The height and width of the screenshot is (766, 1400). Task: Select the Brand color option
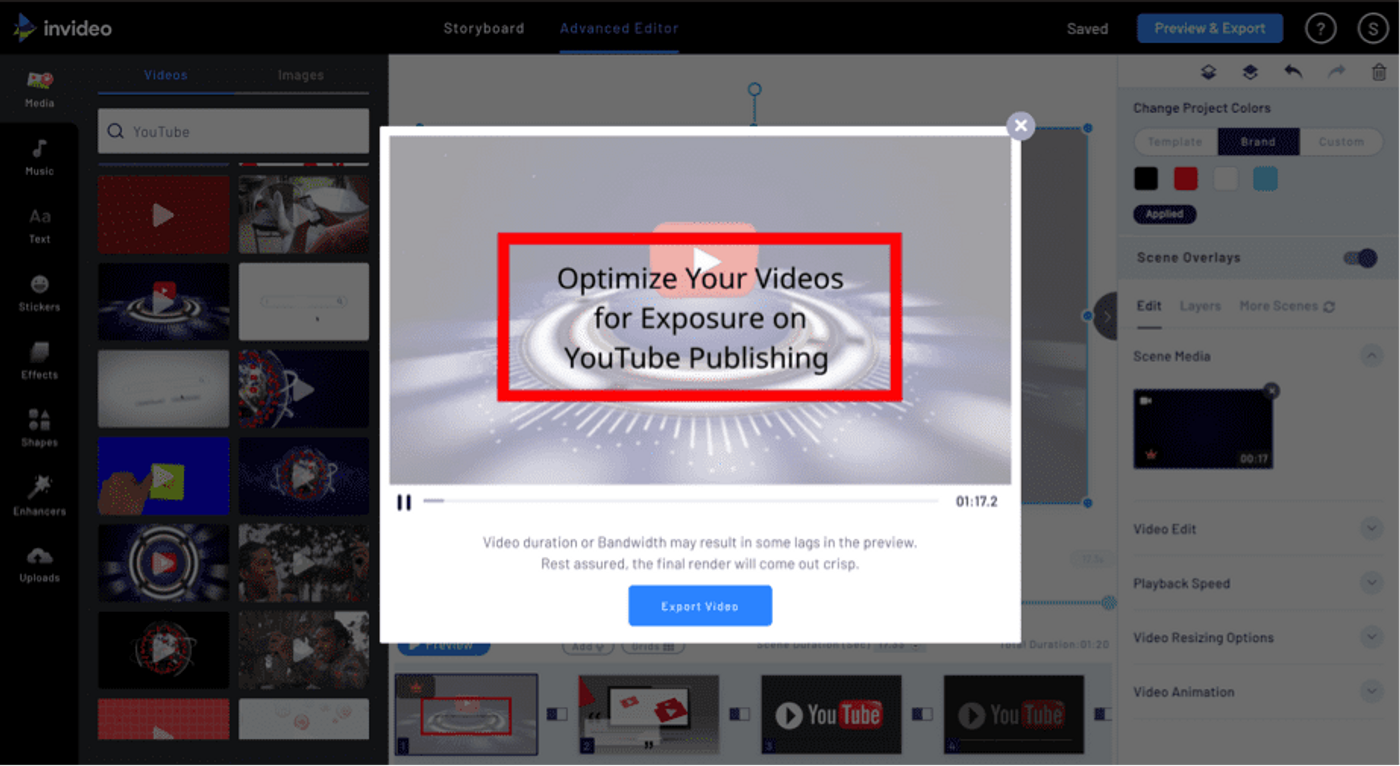(x=1258, y=141)
